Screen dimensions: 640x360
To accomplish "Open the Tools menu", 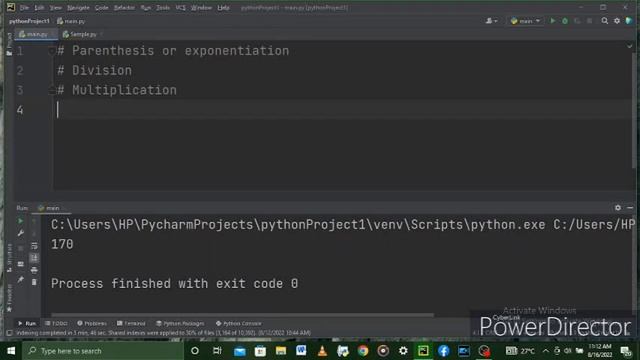I will pyautogui.click(x=163, y=7).
